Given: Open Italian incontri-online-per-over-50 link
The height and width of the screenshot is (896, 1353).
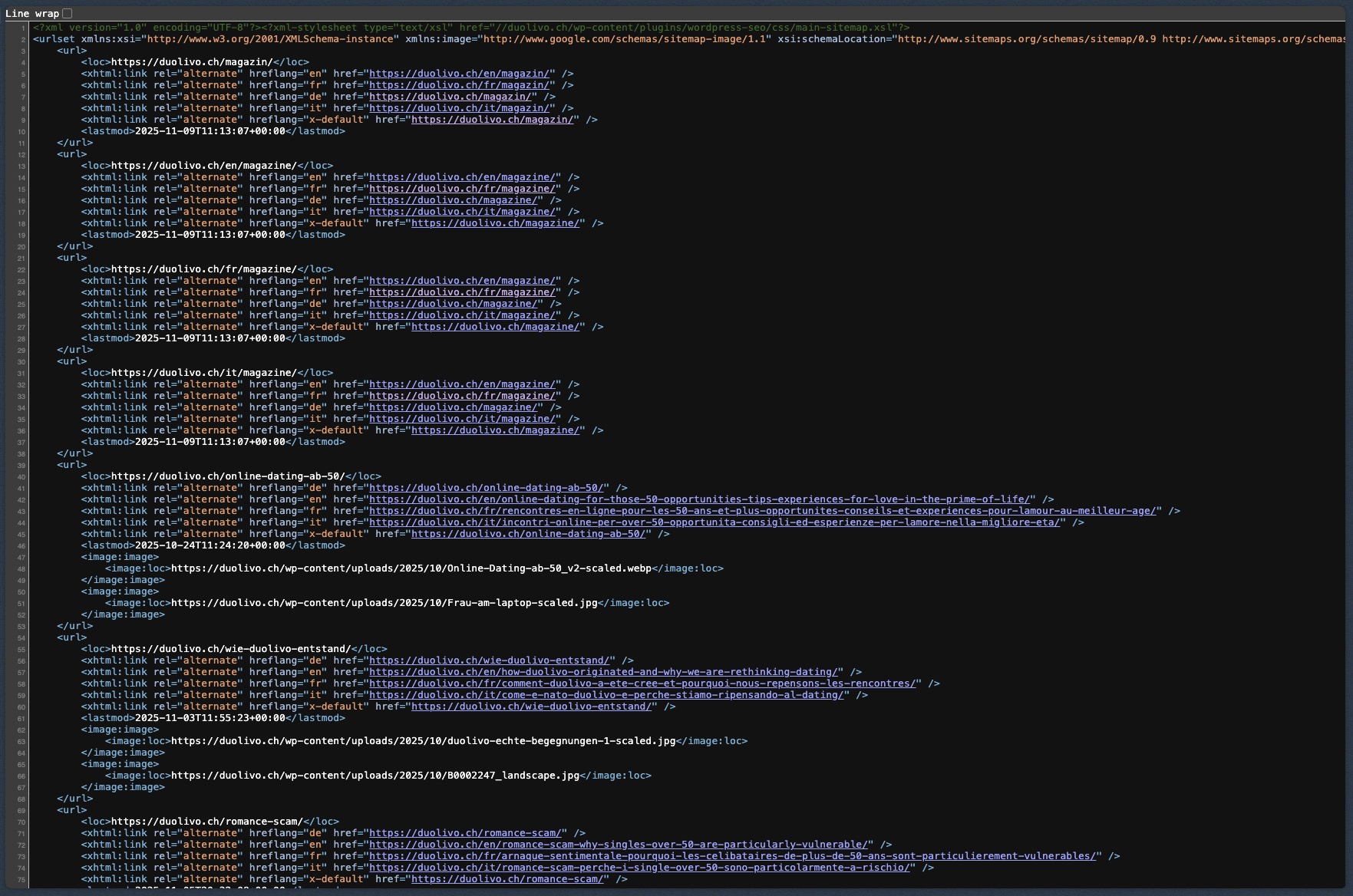Looking at the screenshot, I should pos(714,522).
